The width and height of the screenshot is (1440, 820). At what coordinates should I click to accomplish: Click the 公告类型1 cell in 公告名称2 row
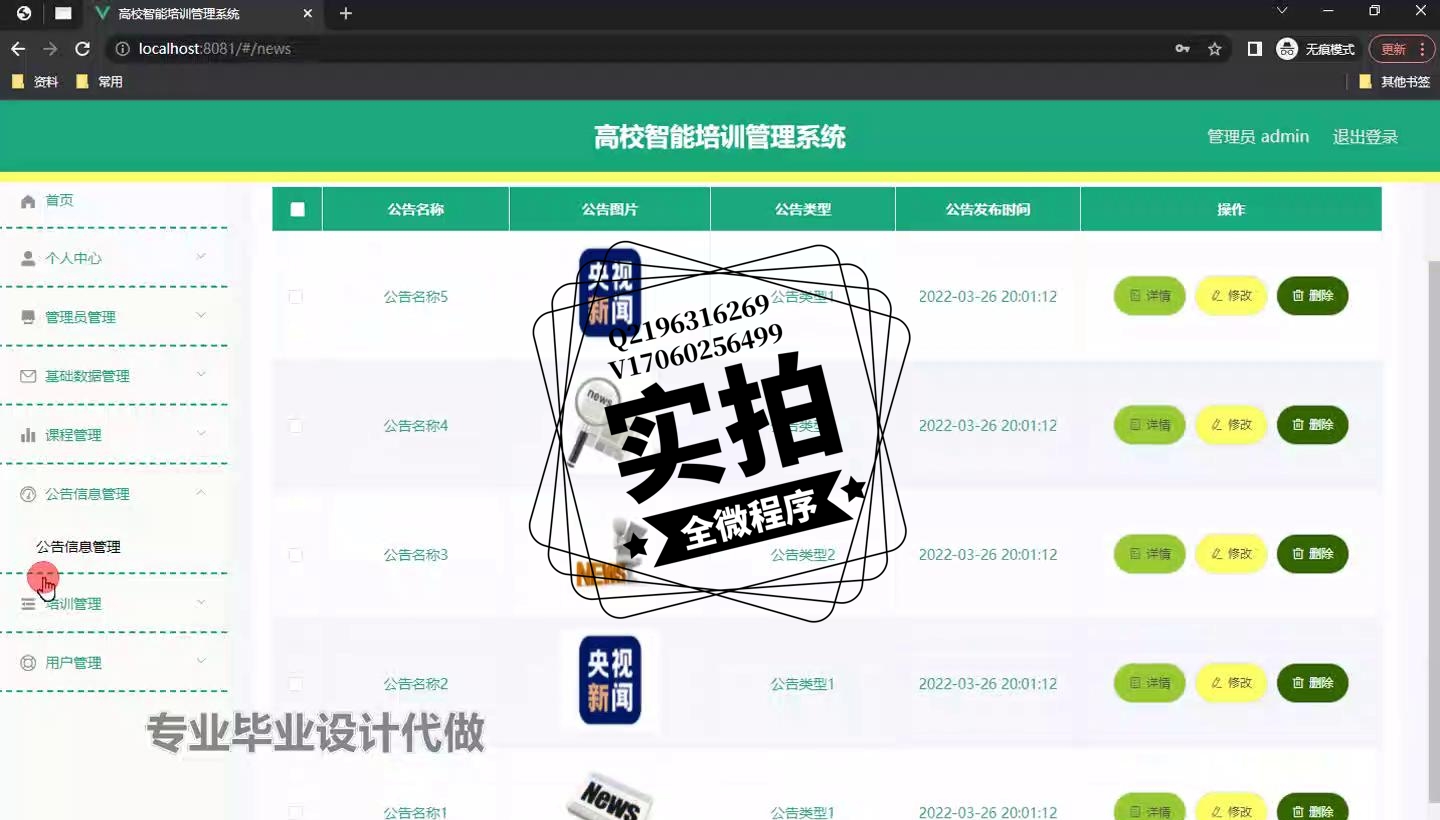coord(802,684)
